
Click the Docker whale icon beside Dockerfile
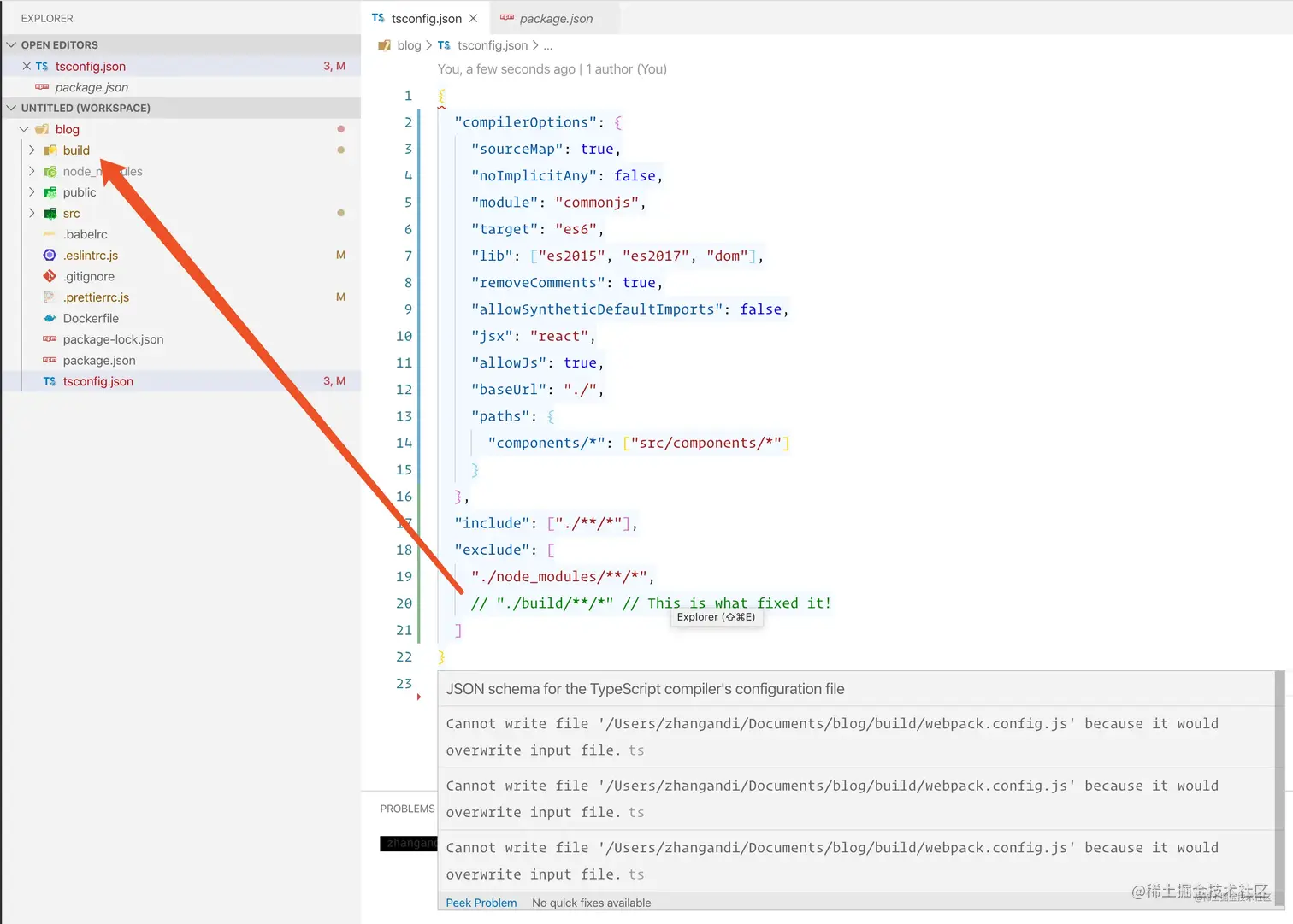pos(49,318)
